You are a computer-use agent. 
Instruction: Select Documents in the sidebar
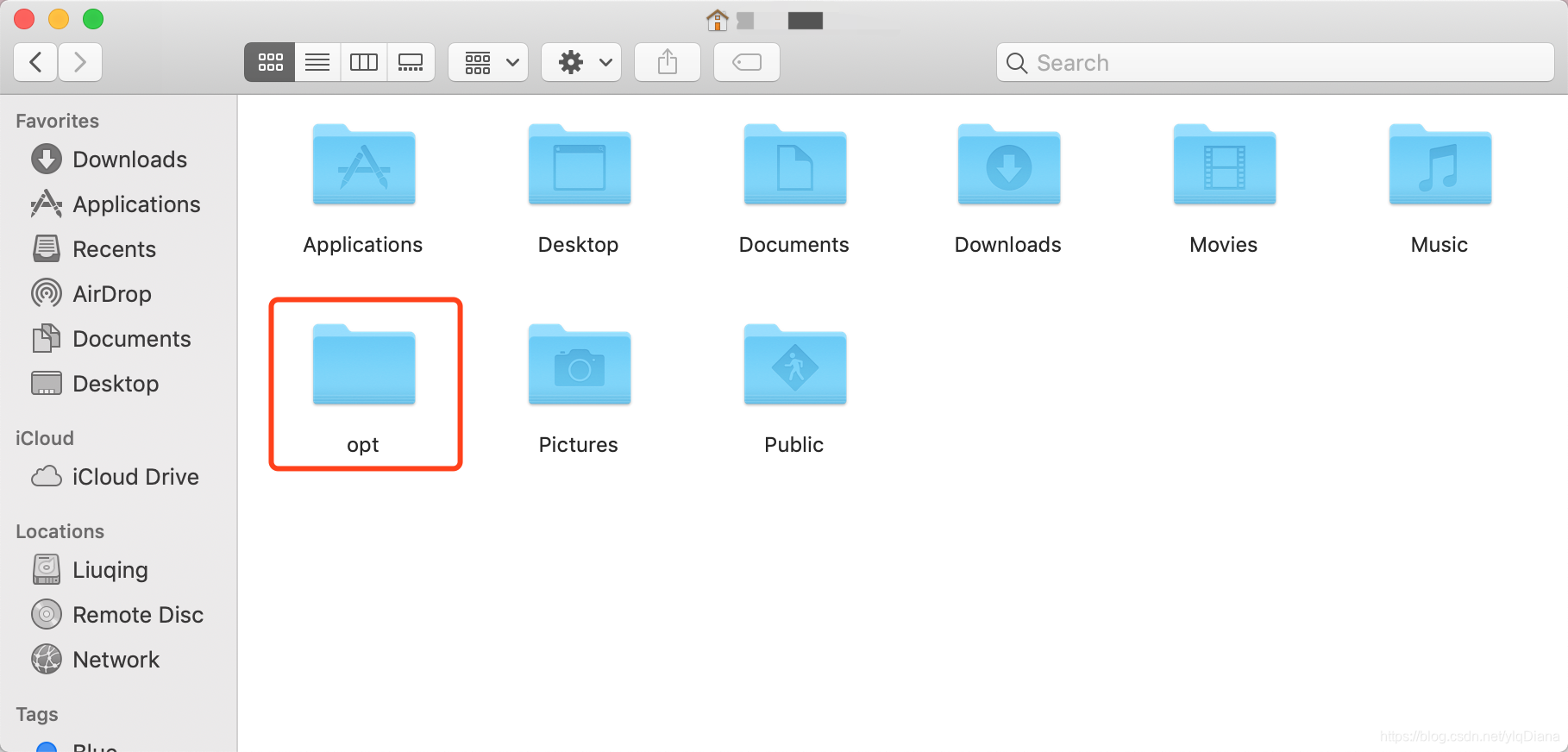pos(111,339)
